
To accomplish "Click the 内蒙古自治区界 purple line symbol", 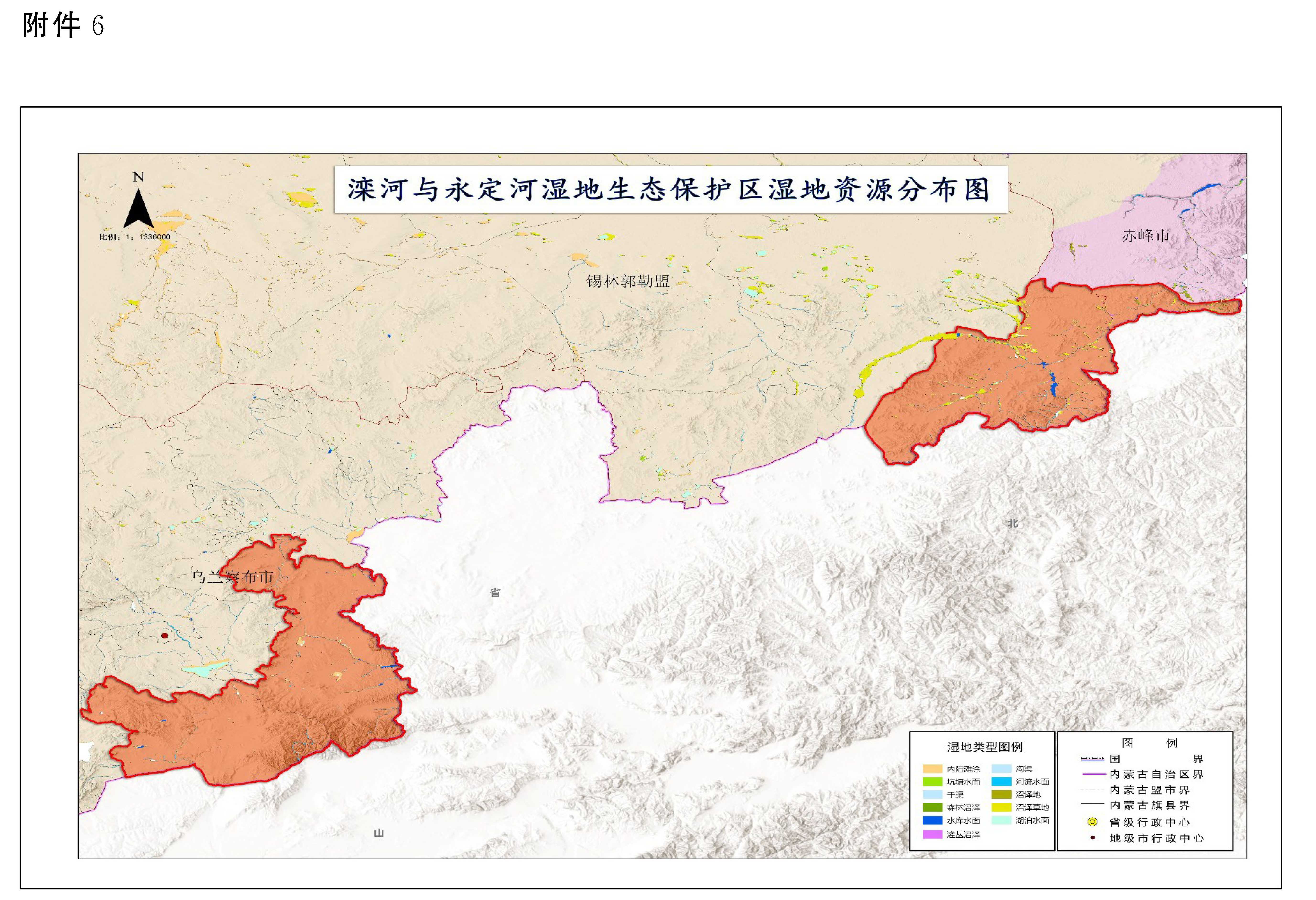I will (x=1094, y=774).
